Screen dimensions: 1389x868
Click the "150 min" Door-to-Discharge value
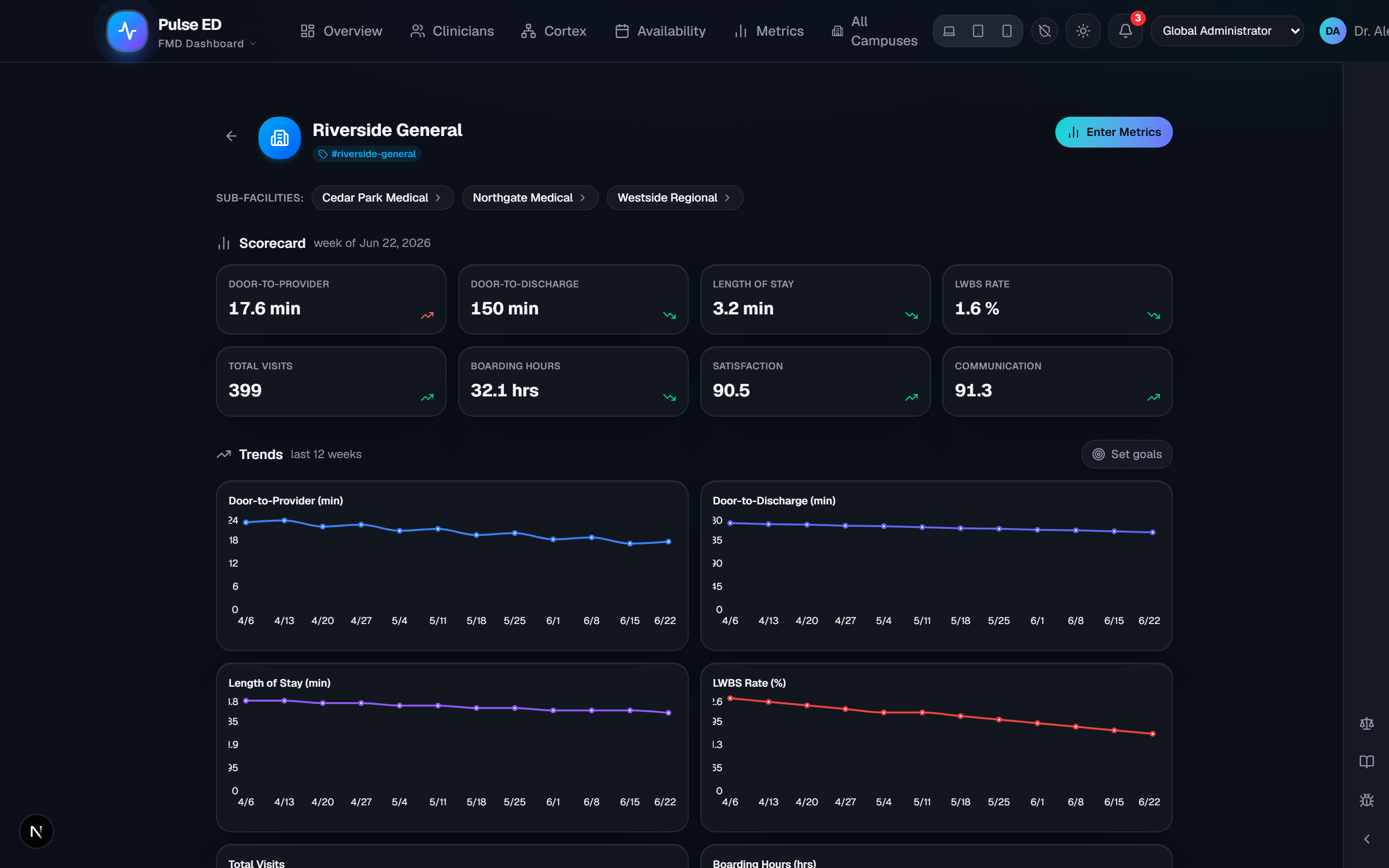[504, 308]
